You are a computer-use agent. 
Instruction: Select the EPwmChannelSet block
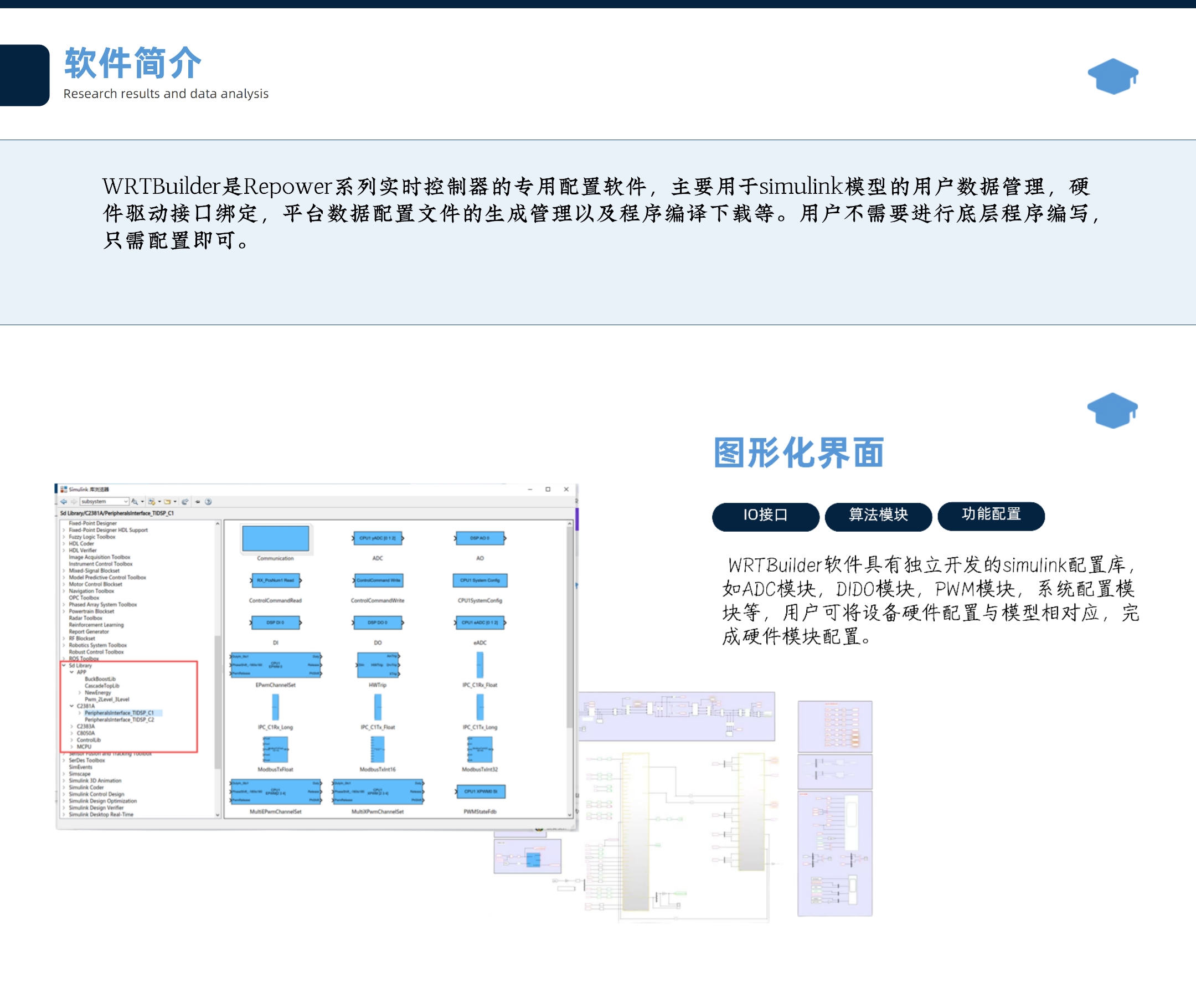pyautogui.click(x=275, y=665)
